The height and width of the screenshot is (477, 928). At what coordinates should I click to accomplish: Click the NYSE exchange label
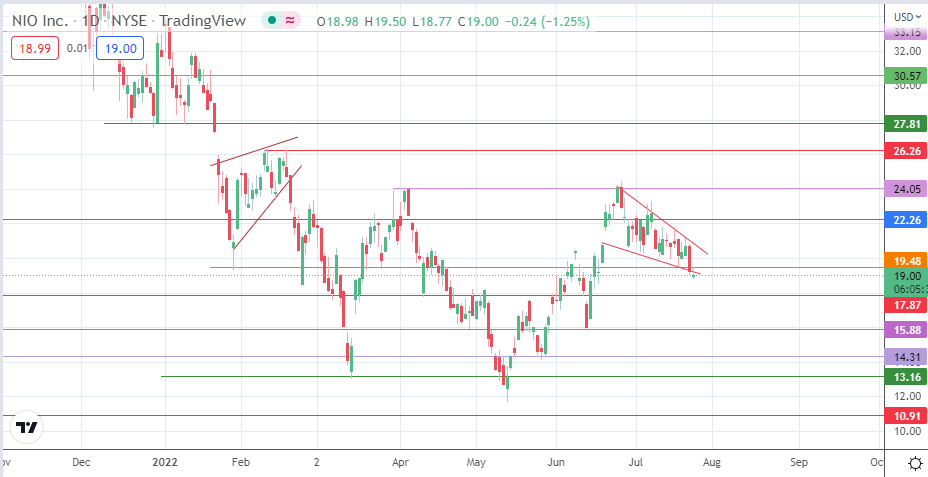pos(130,21)
